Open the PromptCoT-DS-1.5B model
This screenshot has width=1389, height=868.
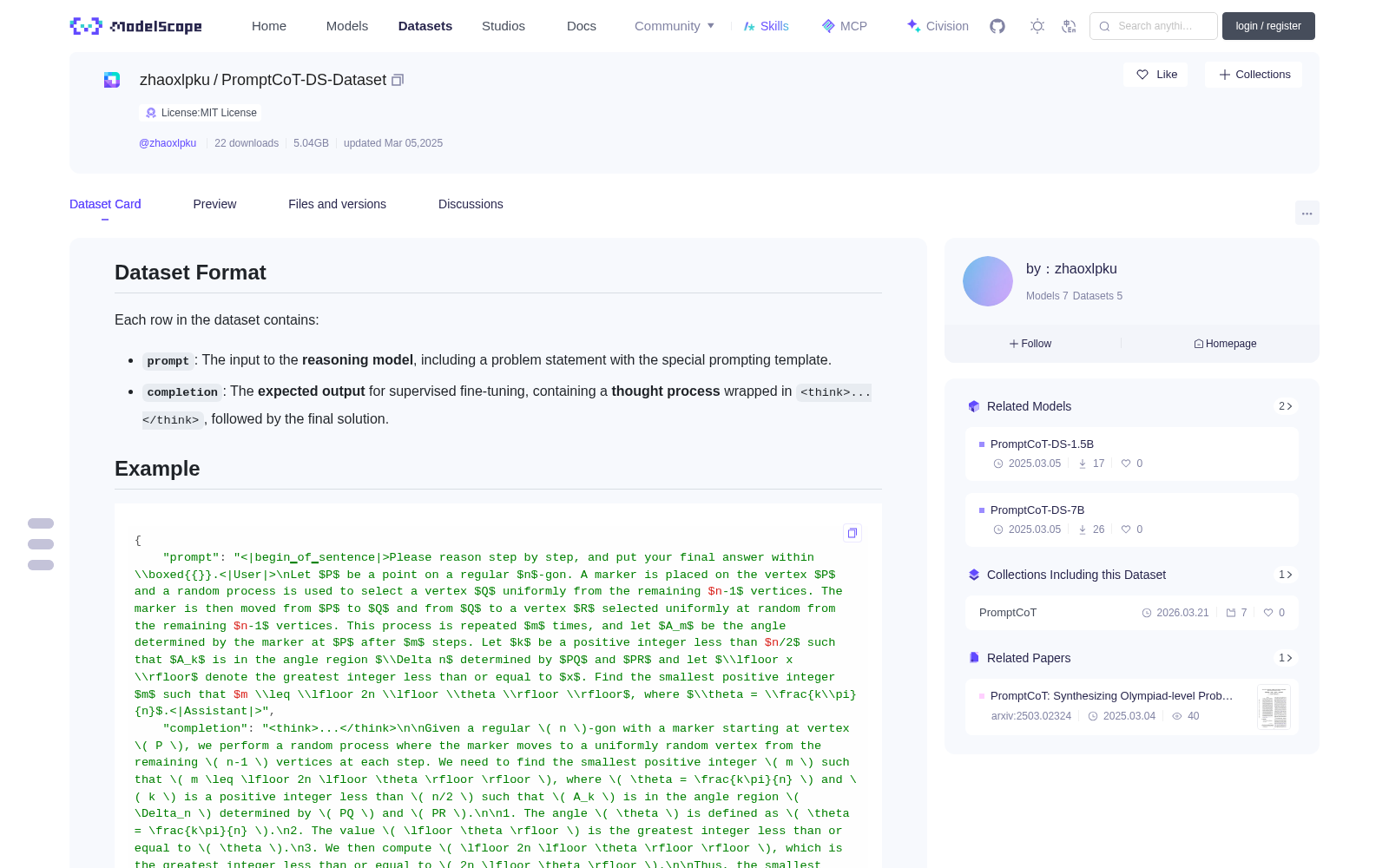coord(1132,453)
